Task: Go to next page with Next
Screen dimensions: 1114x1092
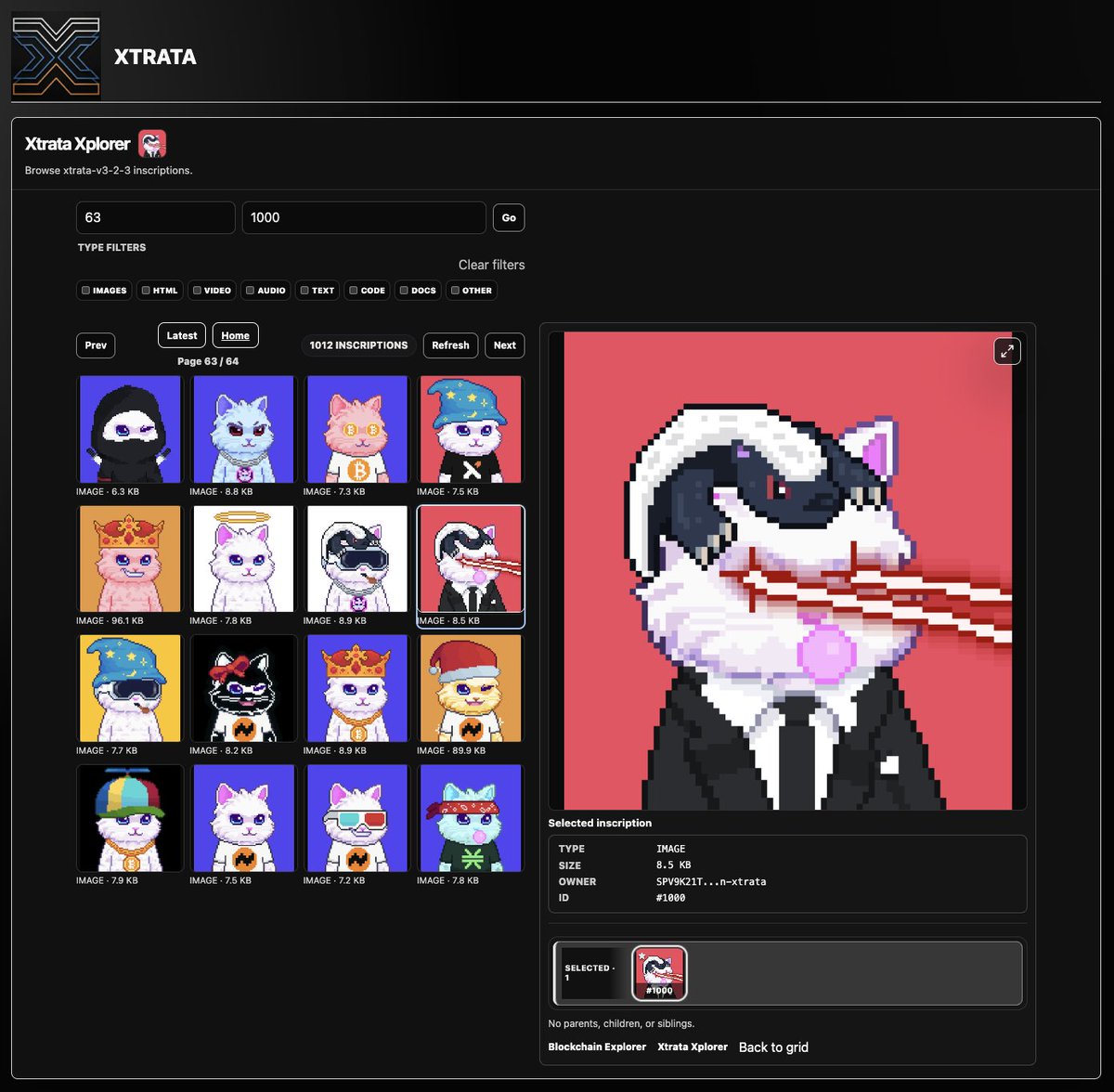Action: click(x=504, y=345)
